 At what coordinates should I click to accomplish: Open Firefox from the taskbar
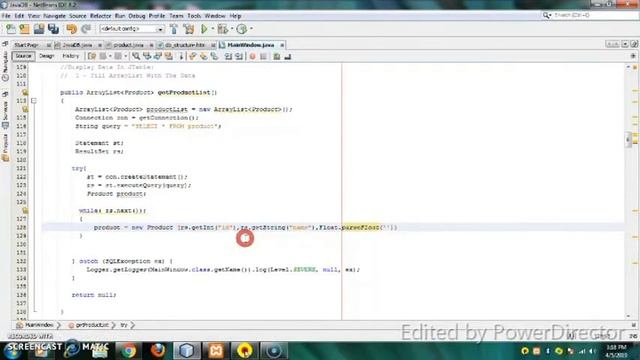(x=158, y=351)
